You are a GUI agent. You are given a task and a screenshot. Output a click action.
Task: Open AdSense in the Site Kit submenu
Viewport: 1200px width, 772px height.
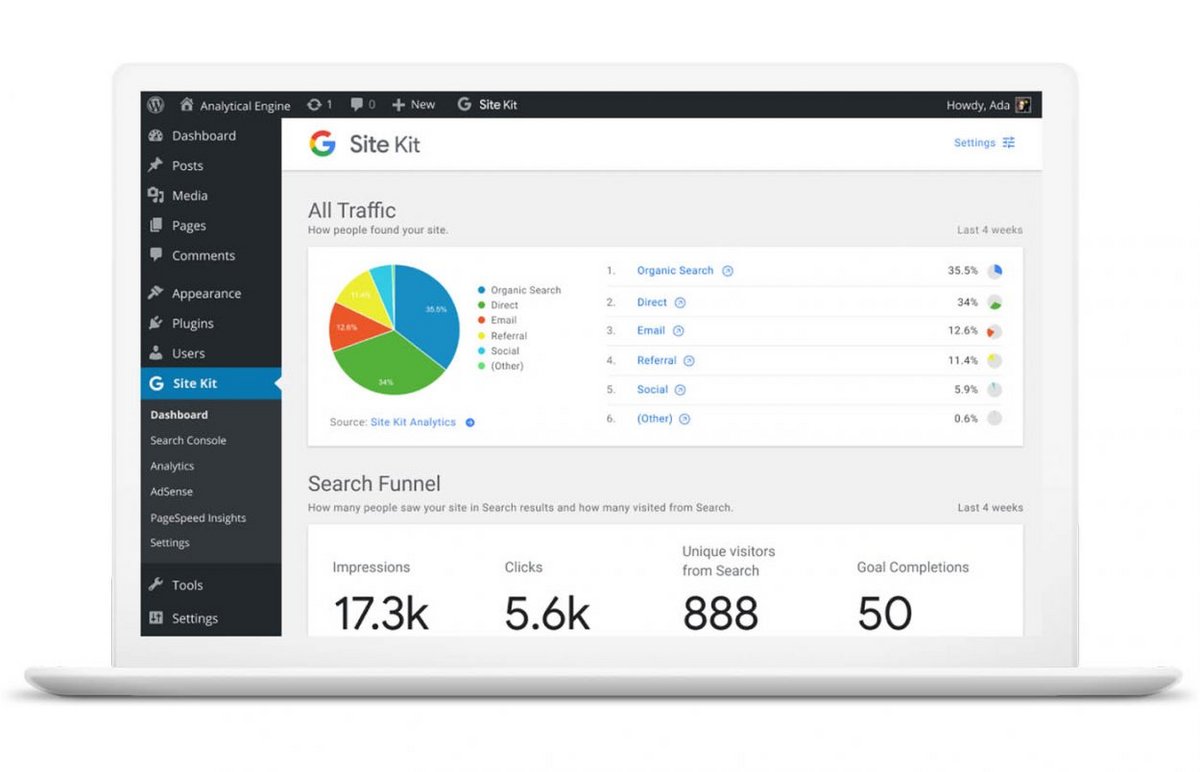(171, 492)
